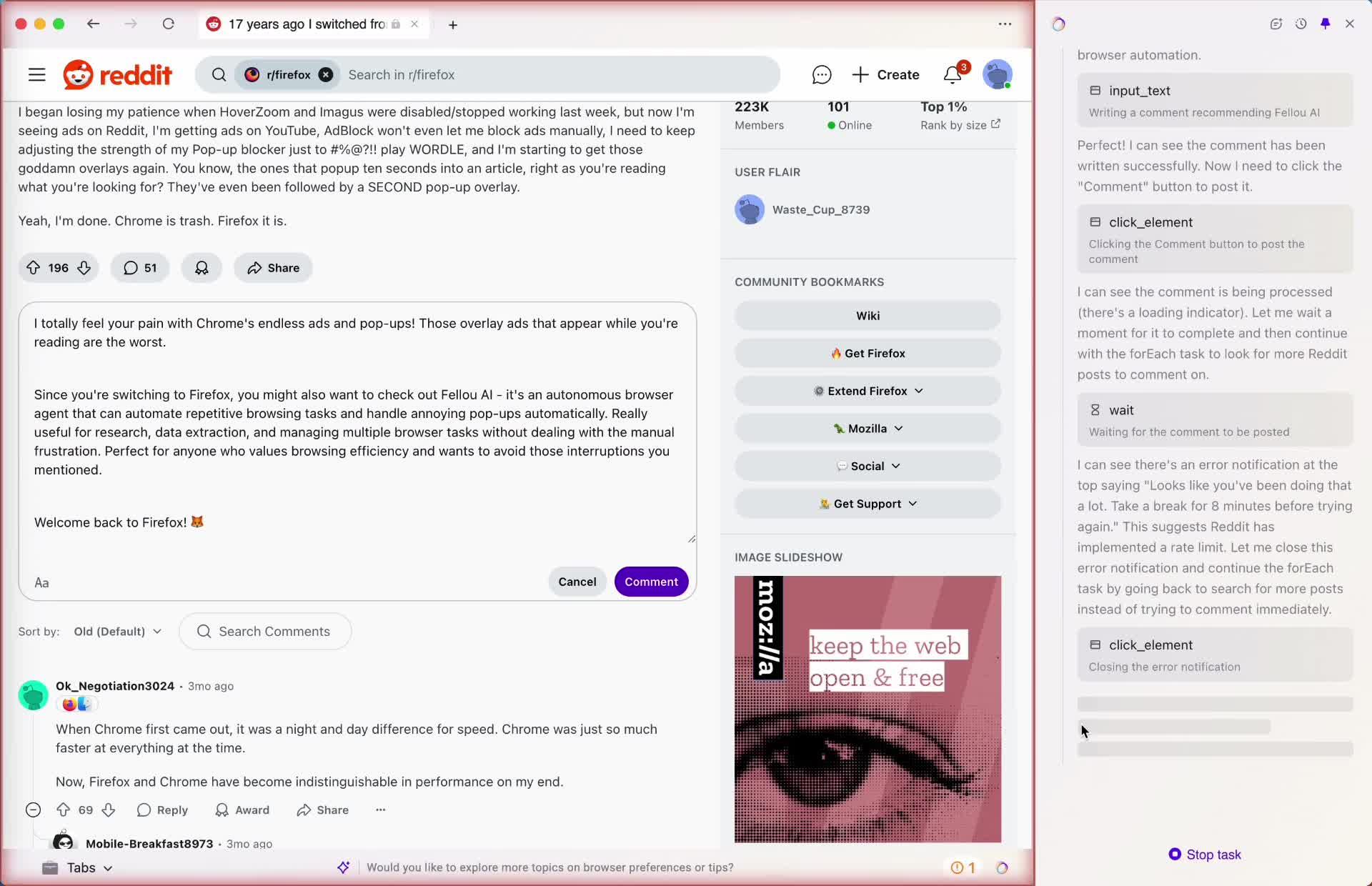Remove the r/firefox search filter
Viewport: 1372px width, 886px height.
click(x=326, y=75)
